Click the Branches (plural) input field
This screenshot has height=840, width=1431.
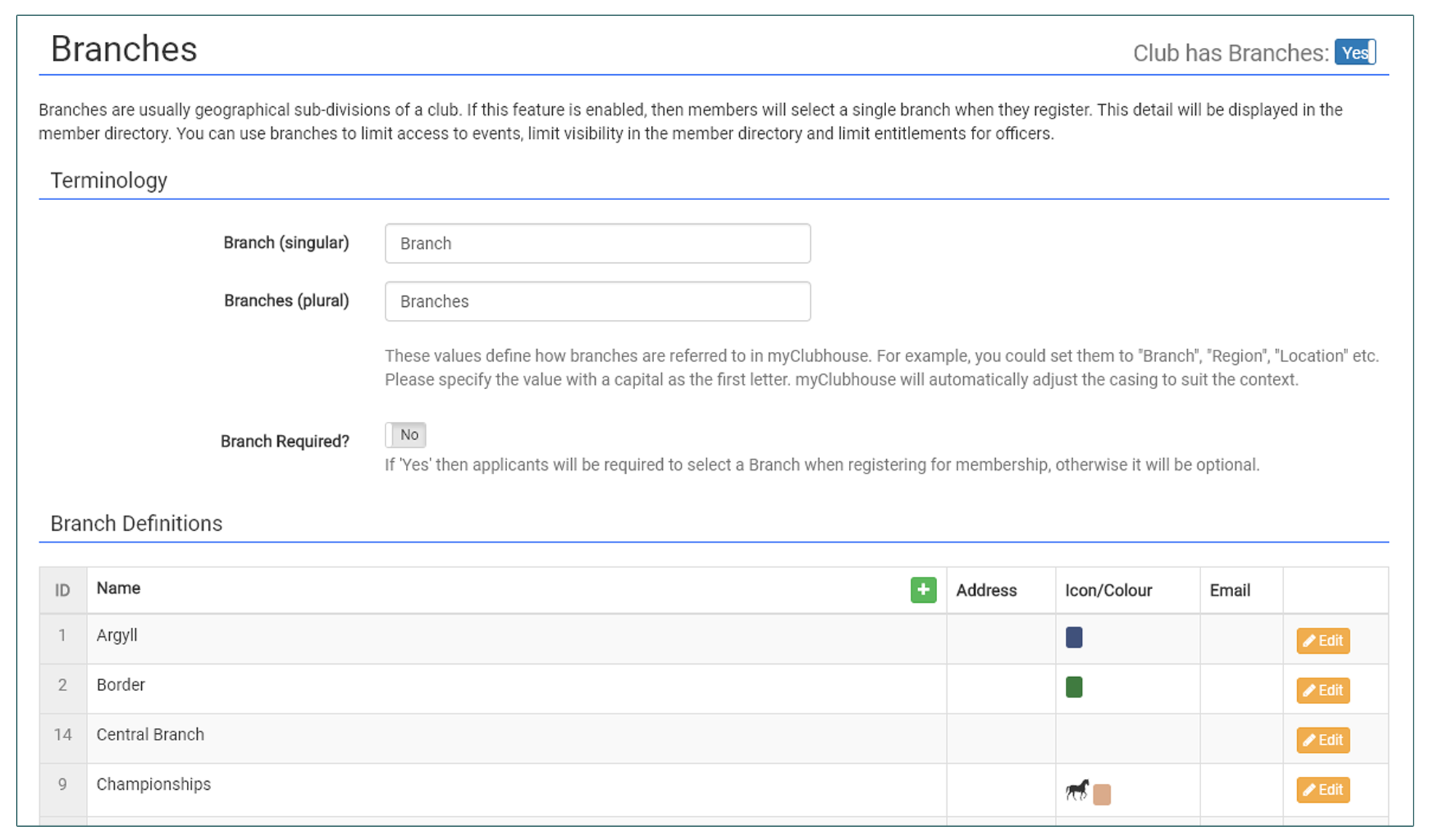[597, 302]
